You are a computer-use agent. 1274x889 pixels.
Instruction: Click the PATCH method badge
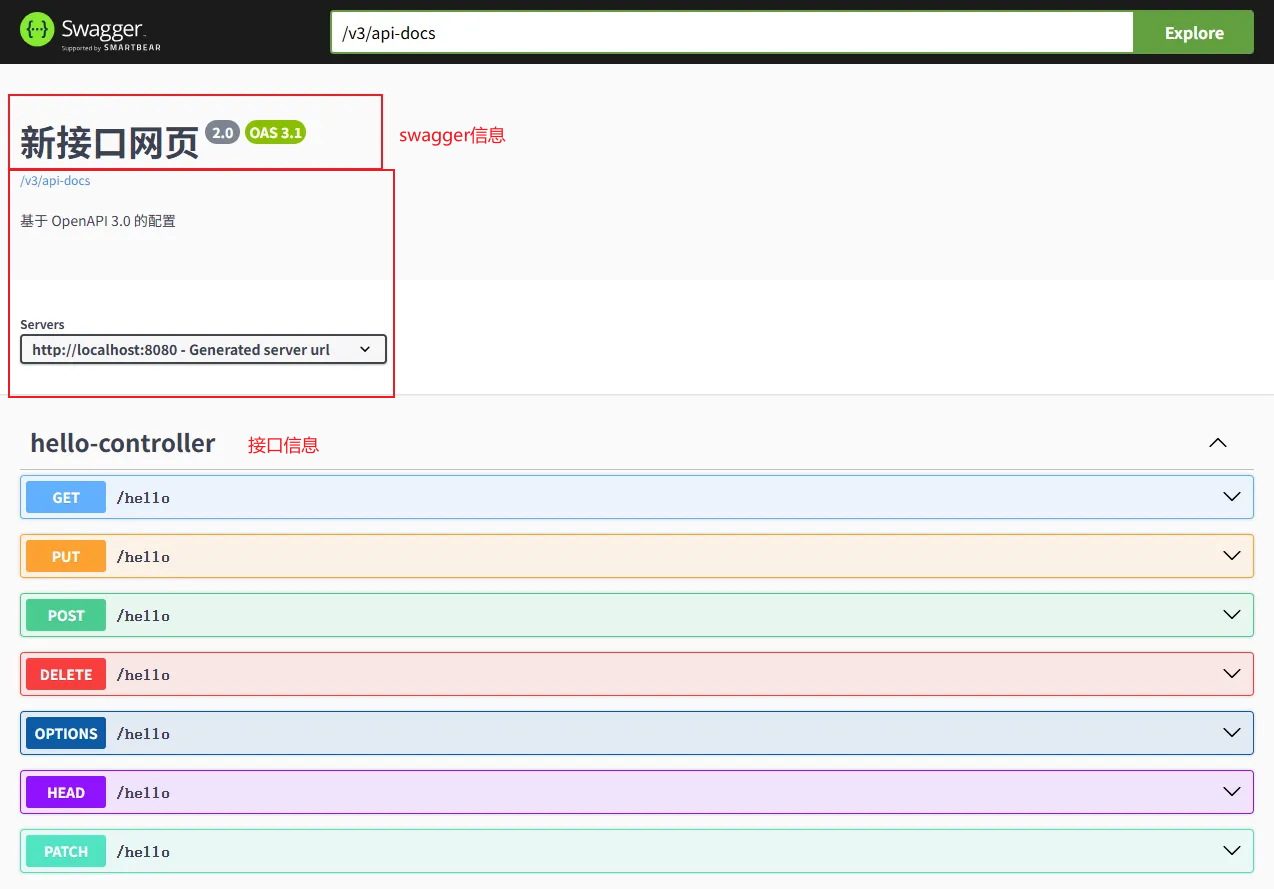click(66, 851)
